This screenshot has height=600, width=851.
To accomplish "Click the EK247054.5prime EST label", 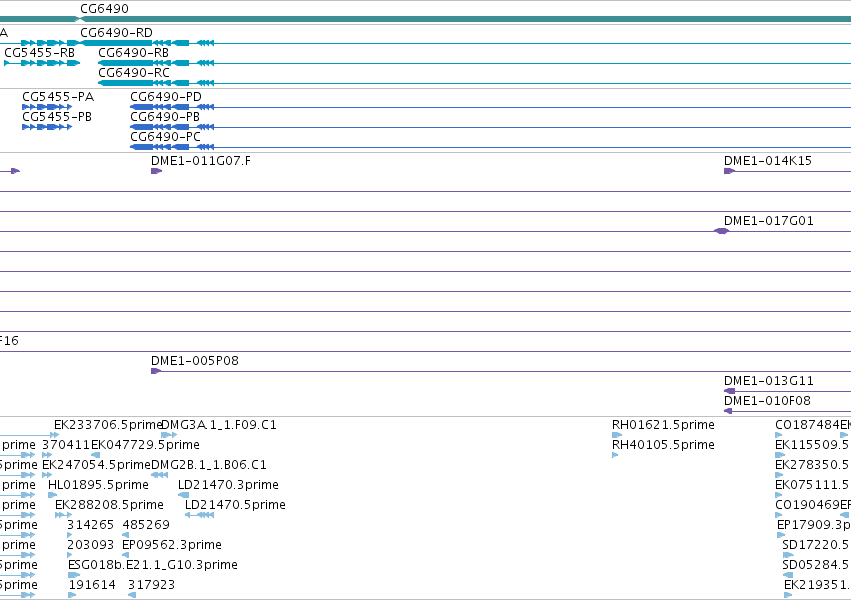I will 96,465.
